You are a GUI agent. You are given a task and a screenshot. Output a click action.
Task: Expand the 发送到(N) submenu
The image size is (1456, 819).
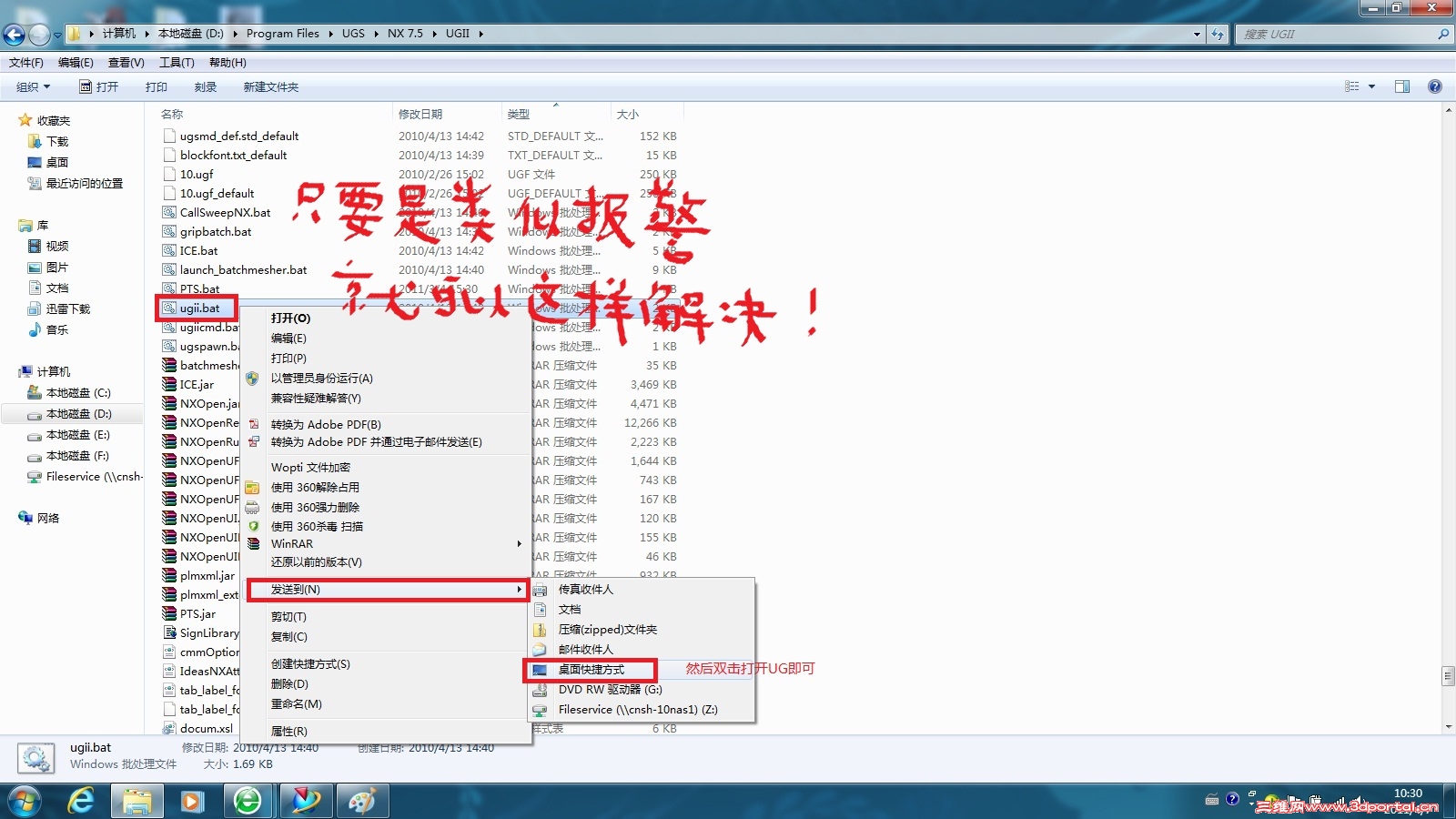(389, 590)
